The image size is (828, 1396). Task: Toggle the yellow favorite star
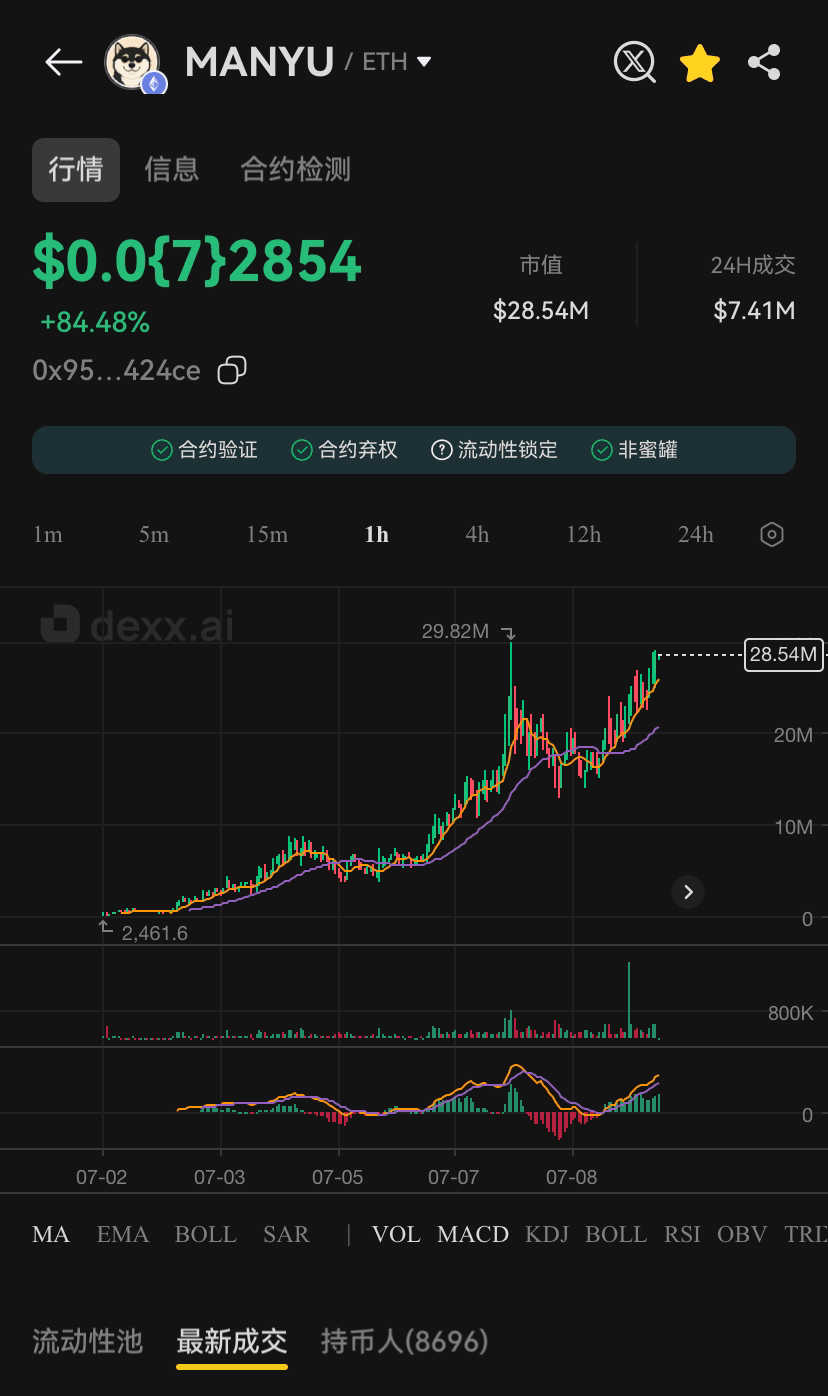pos(699,63)
